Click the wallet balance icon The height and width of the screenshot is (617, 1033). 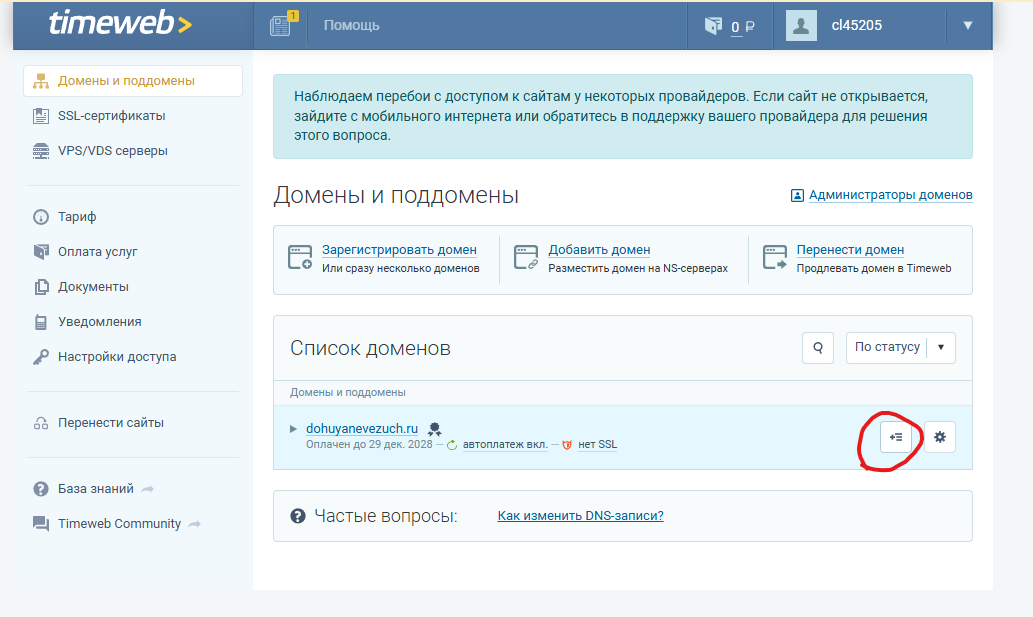(712, 26)
